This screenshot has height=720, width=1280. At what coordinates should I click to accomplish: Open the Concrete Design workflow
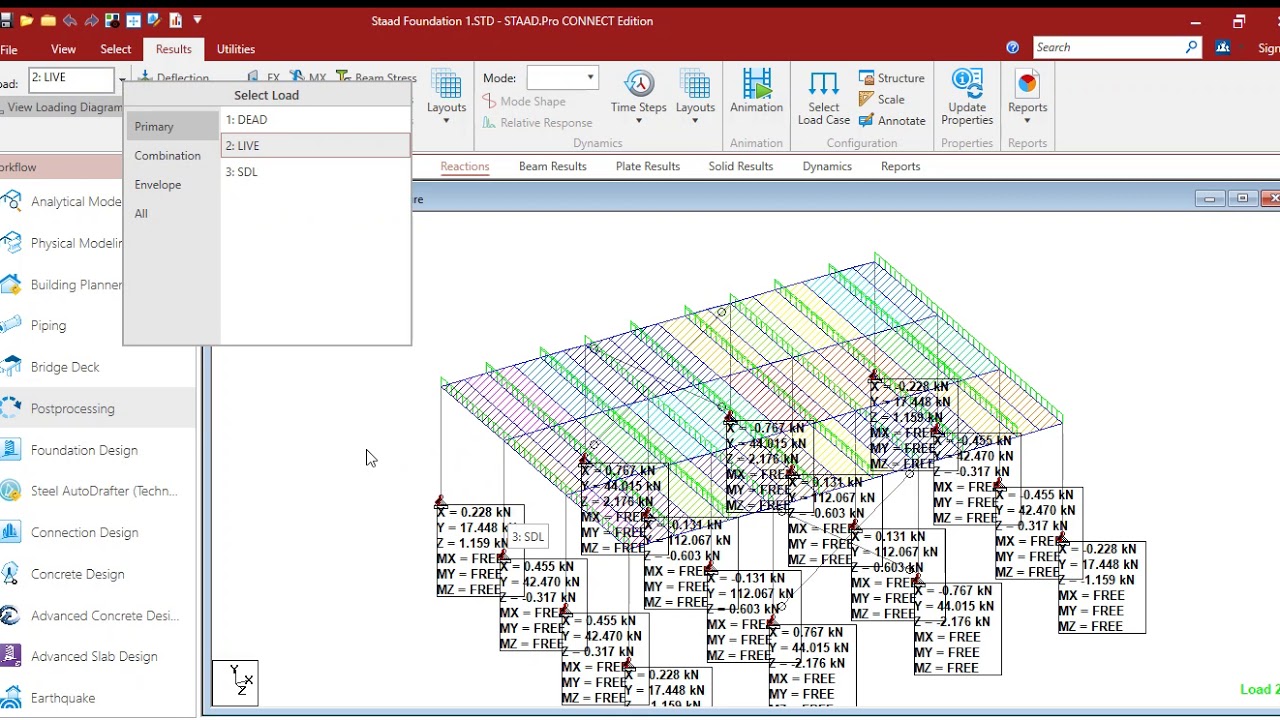[98, 574]
